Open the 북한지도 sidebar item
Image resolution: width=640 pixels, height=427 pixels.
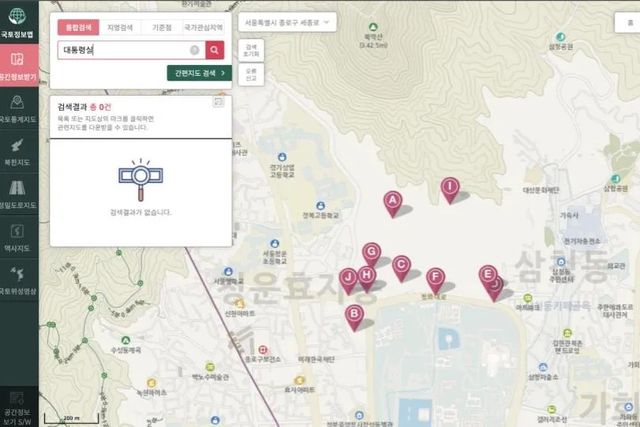pos(19,151)
